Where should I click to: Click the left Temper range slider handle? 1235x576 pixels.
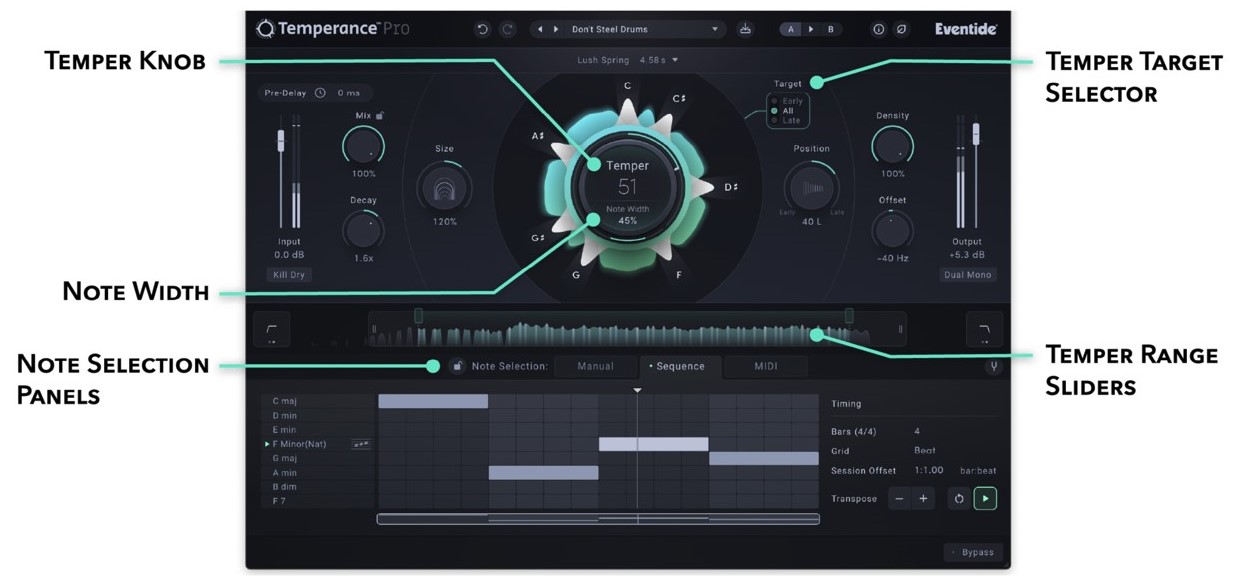(418, 316)
